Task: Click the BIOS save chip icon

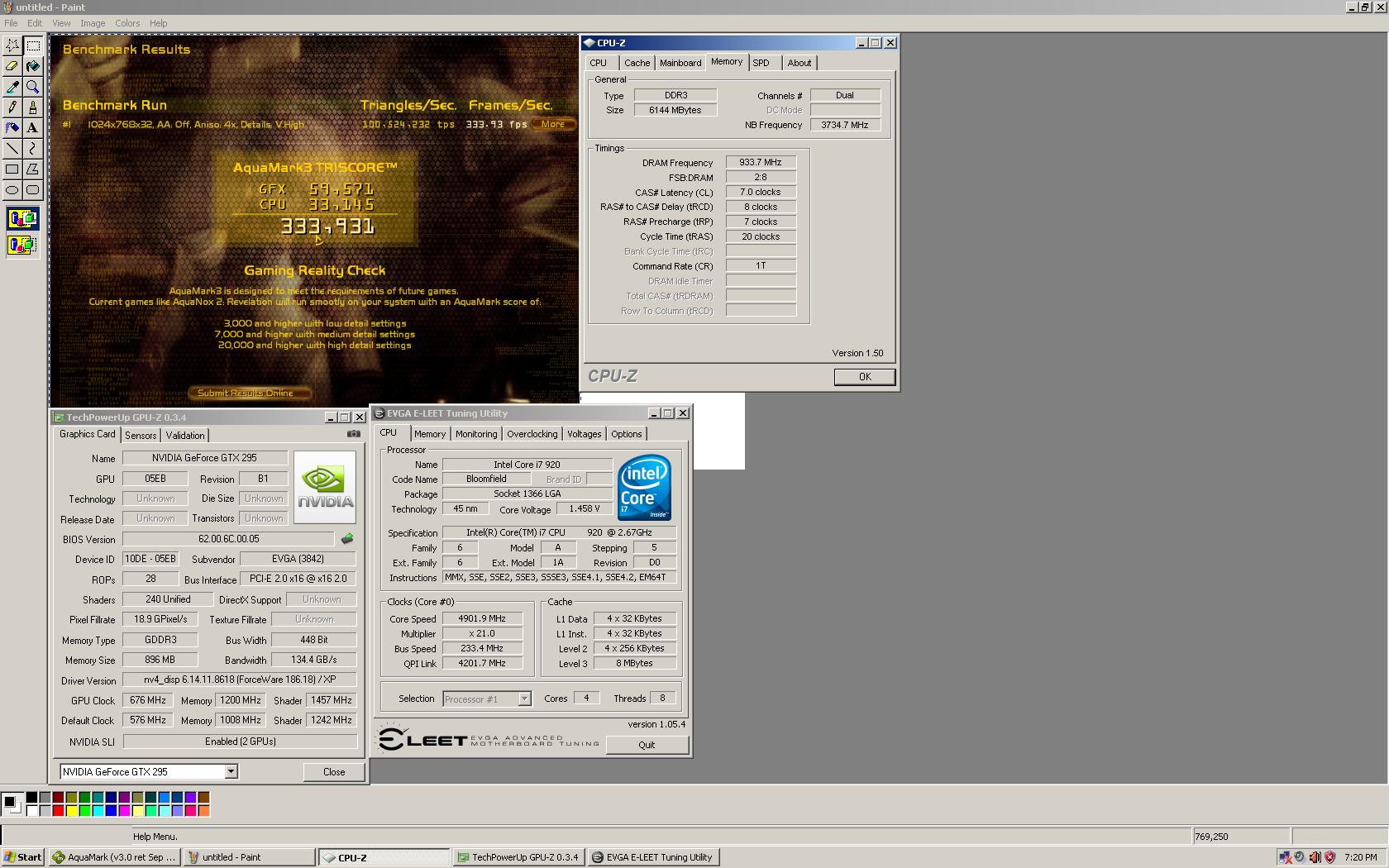Action: click(x=347, y=539)
